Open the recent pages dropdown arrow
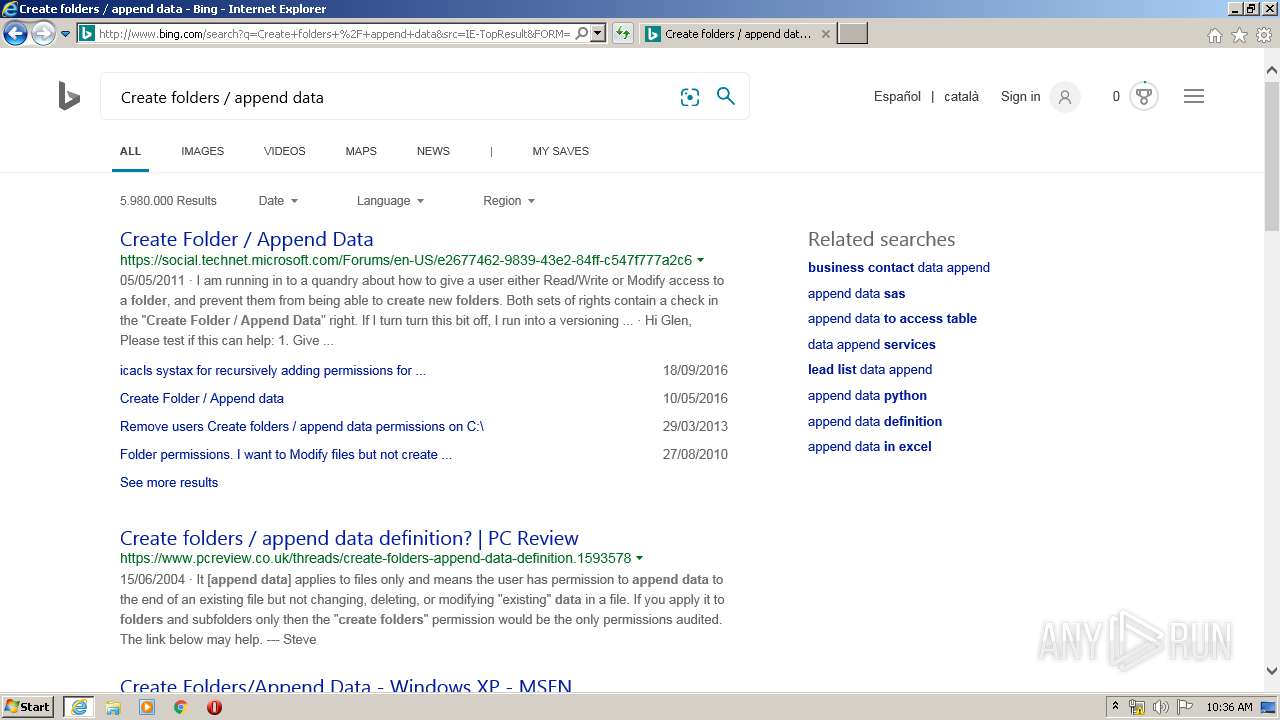The image size is (1280, 720). 65,34
